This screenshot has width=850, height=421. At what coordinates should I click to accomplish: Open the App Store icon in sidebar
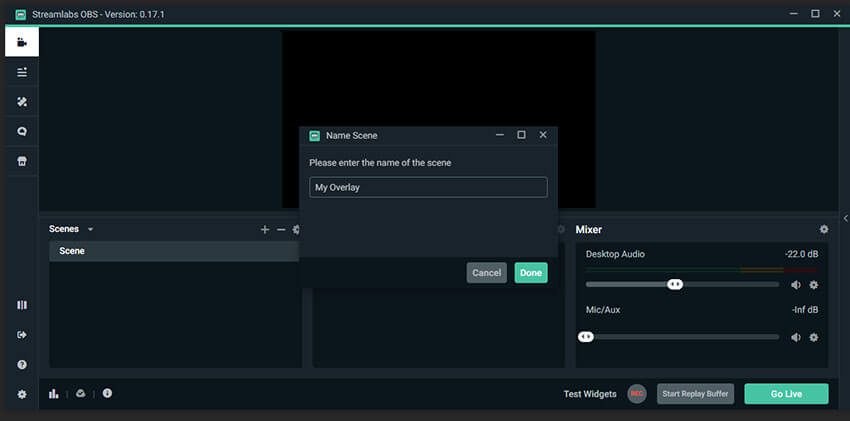(x=21, y=161)
